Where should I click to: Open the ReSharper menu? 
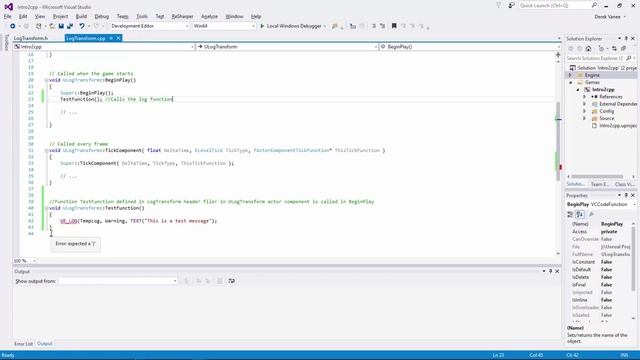pyautogui.click(x=182, y=16)
